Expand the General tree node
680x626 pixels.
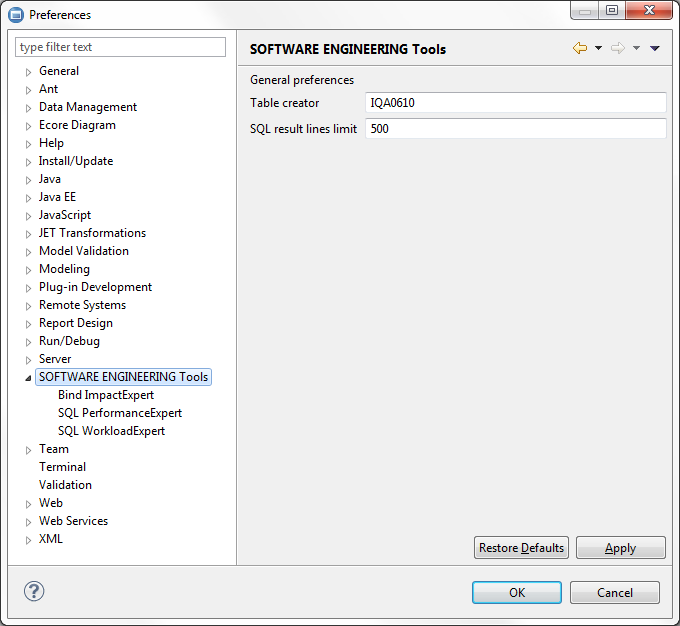point(29,72)
